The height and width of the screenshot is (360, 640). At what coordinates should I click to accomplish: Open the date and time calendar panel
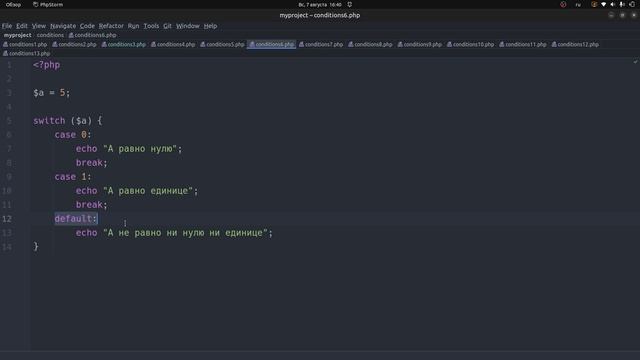pyautogui.click(x=320, y=4)
